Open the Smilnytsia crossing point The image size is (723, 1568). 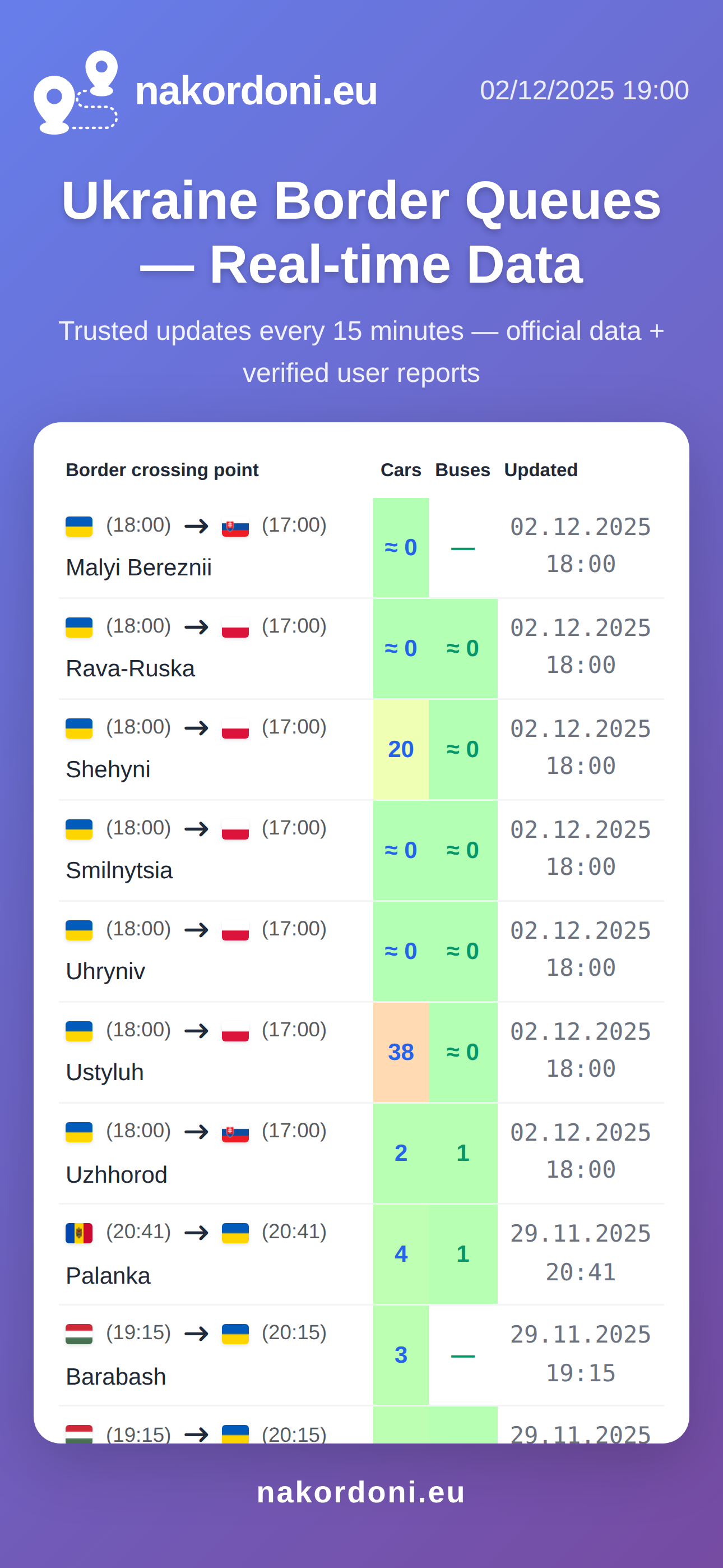coord(119,870)
